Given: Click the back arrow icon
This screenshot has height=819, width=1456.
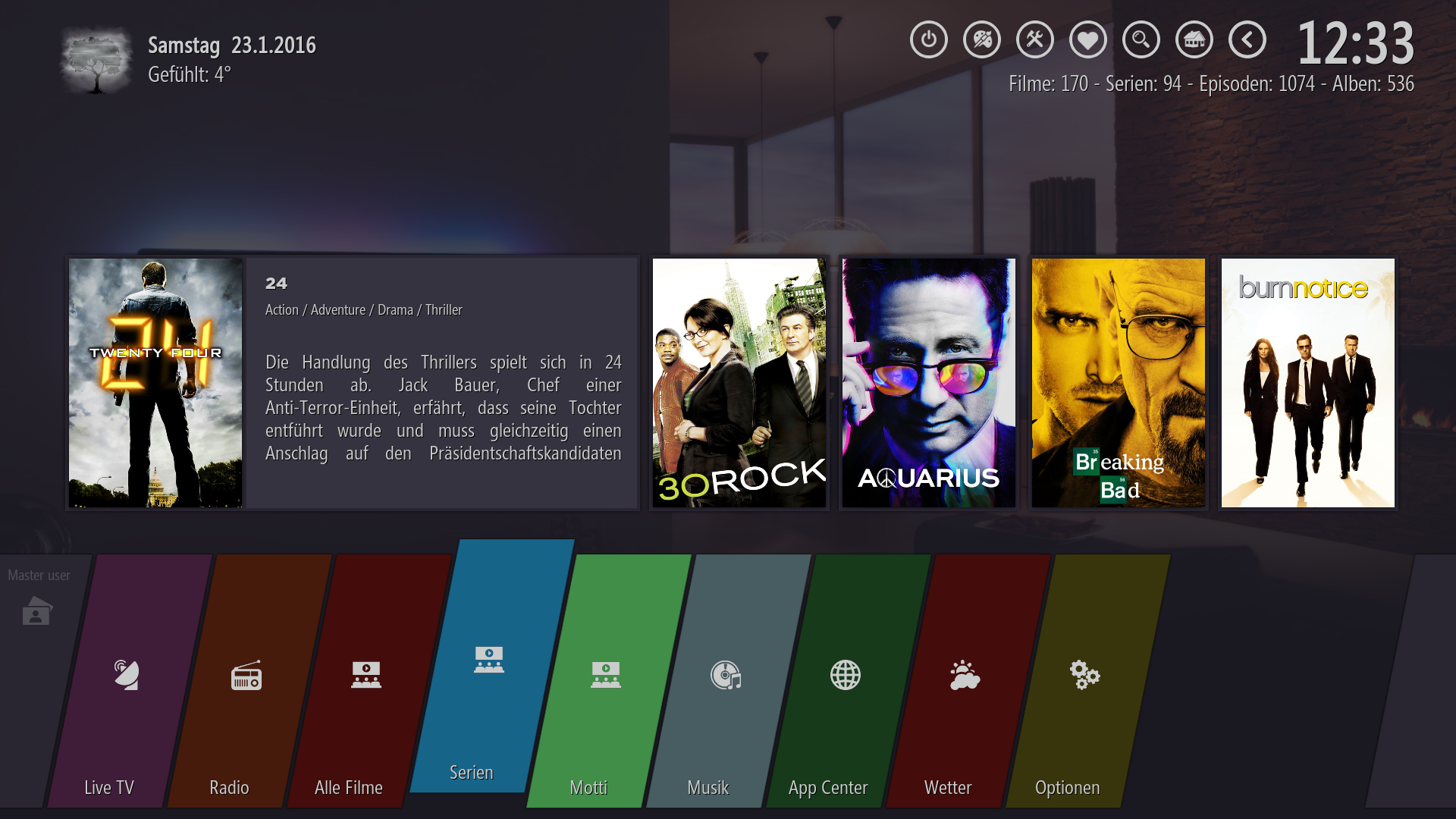Looking at the screenshot, I should click(1247, 39).
